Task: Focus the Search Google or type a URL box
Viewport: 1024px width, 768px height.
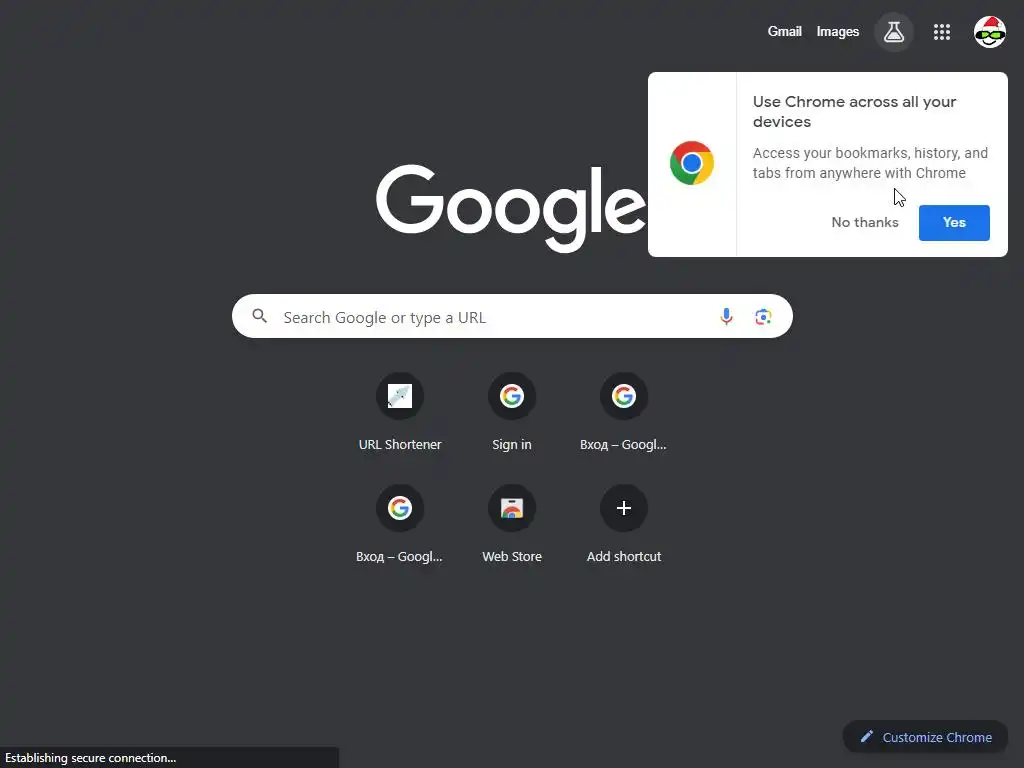Action: (x=512, y=316)
